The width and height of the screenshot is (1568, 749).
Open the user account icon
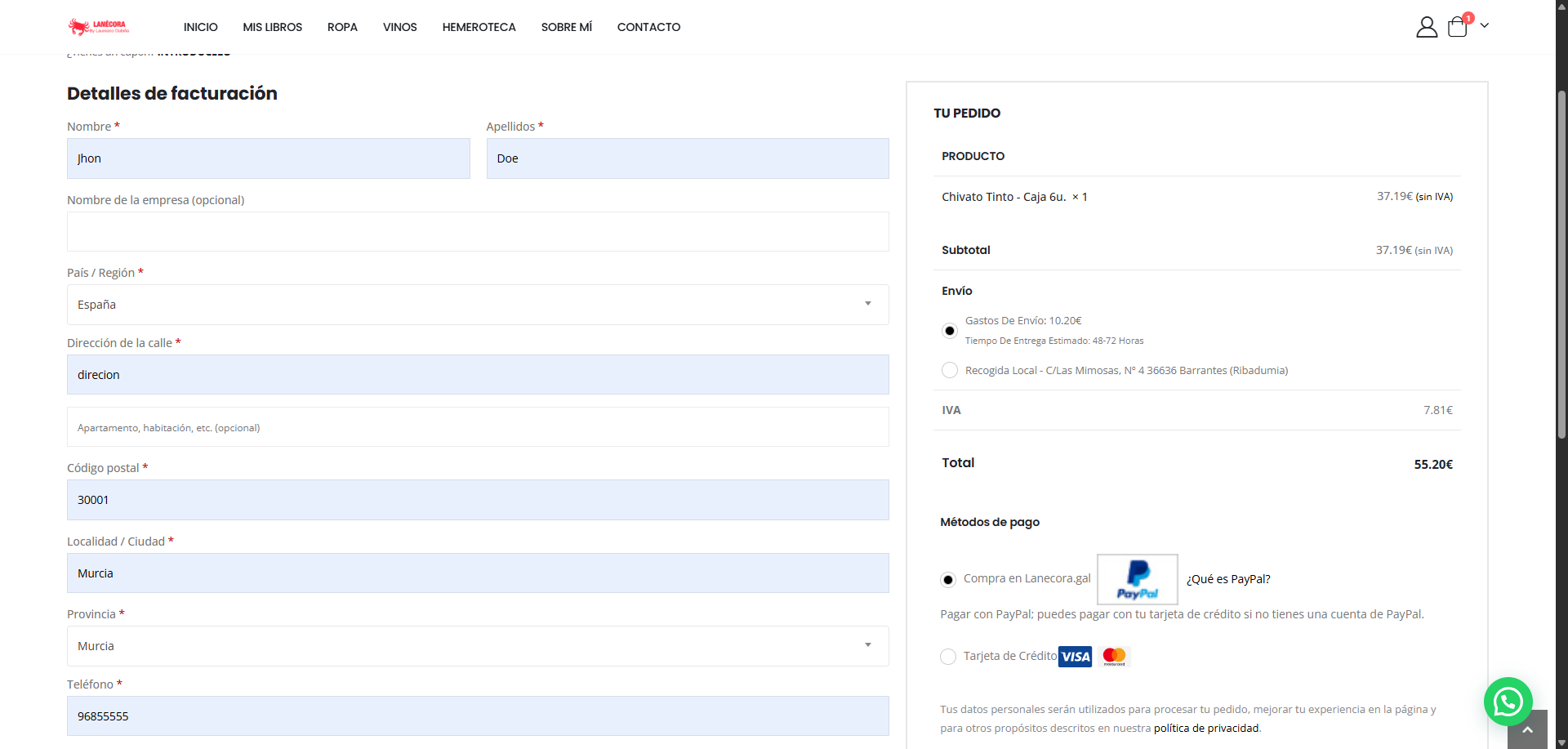(x=1426, y=27)
